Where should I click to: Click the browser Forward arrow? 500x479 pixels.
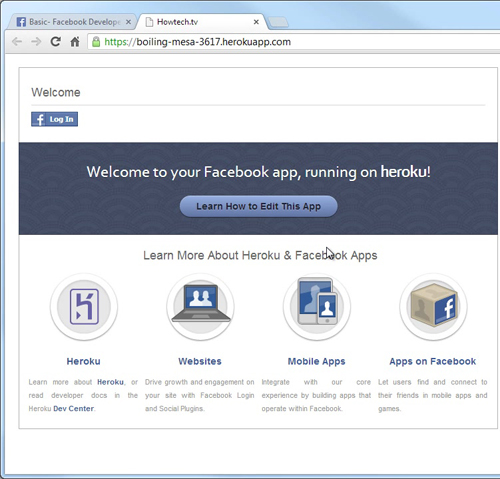pyautogui.click(x=36, y=42)
